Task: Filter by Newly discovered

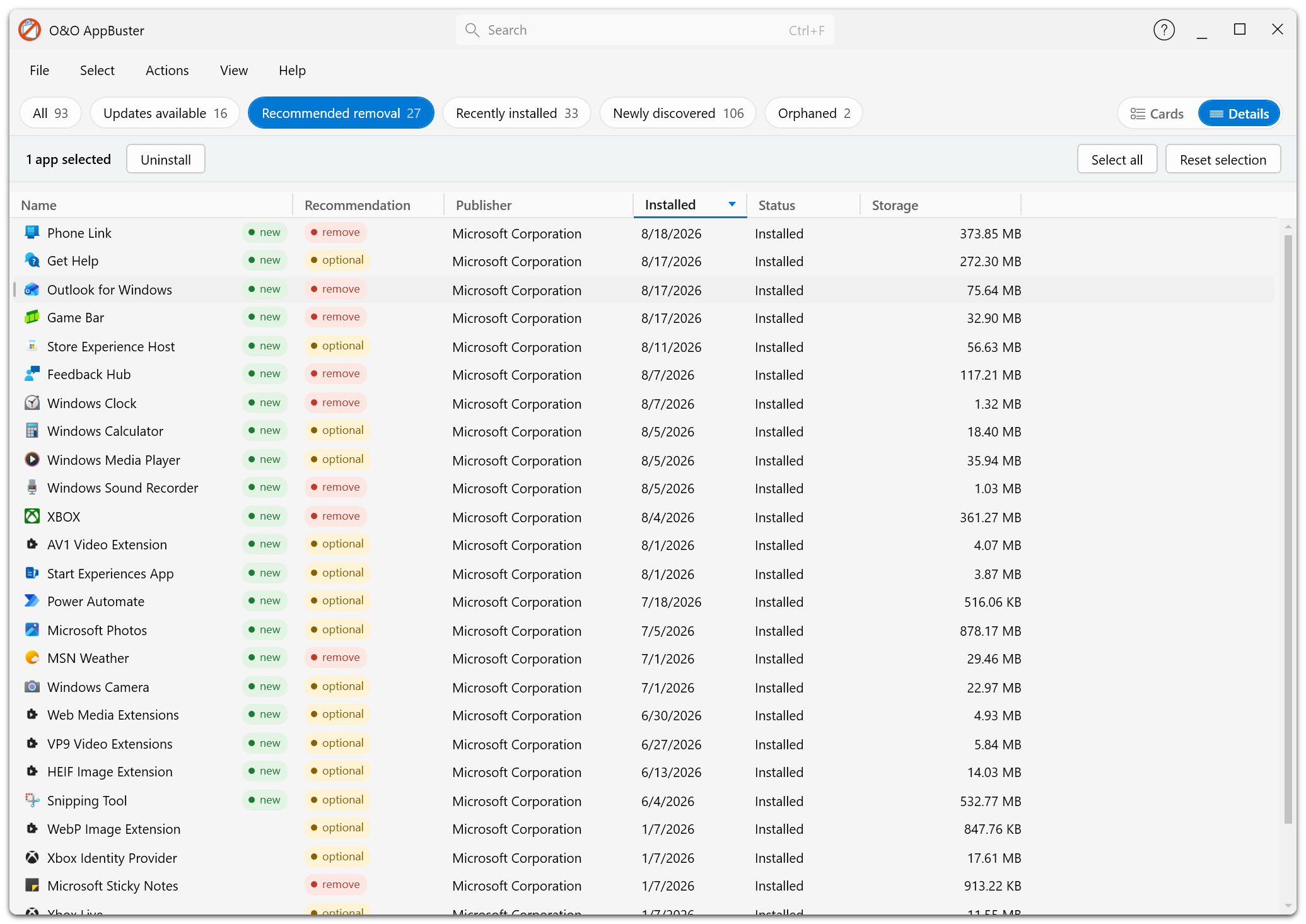Action: point(678,113)
